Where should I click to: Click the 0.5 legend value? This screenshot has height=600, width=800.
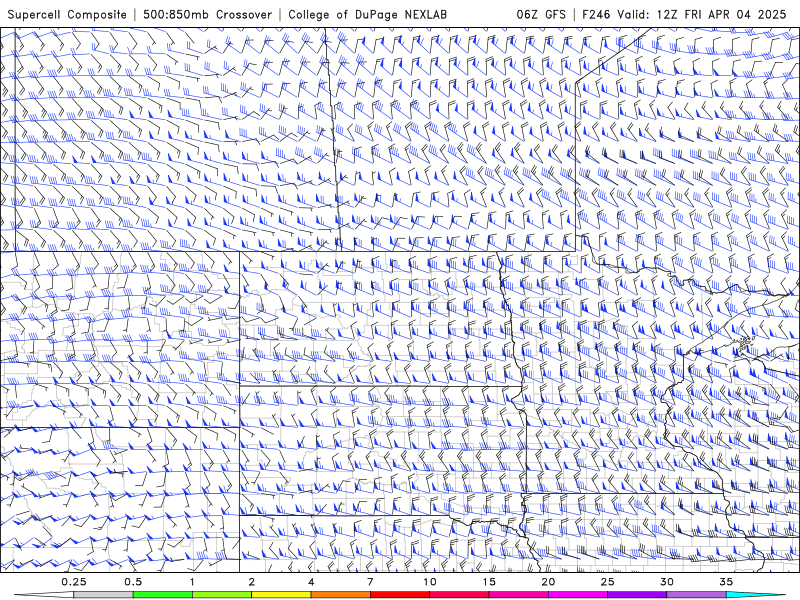133,582
